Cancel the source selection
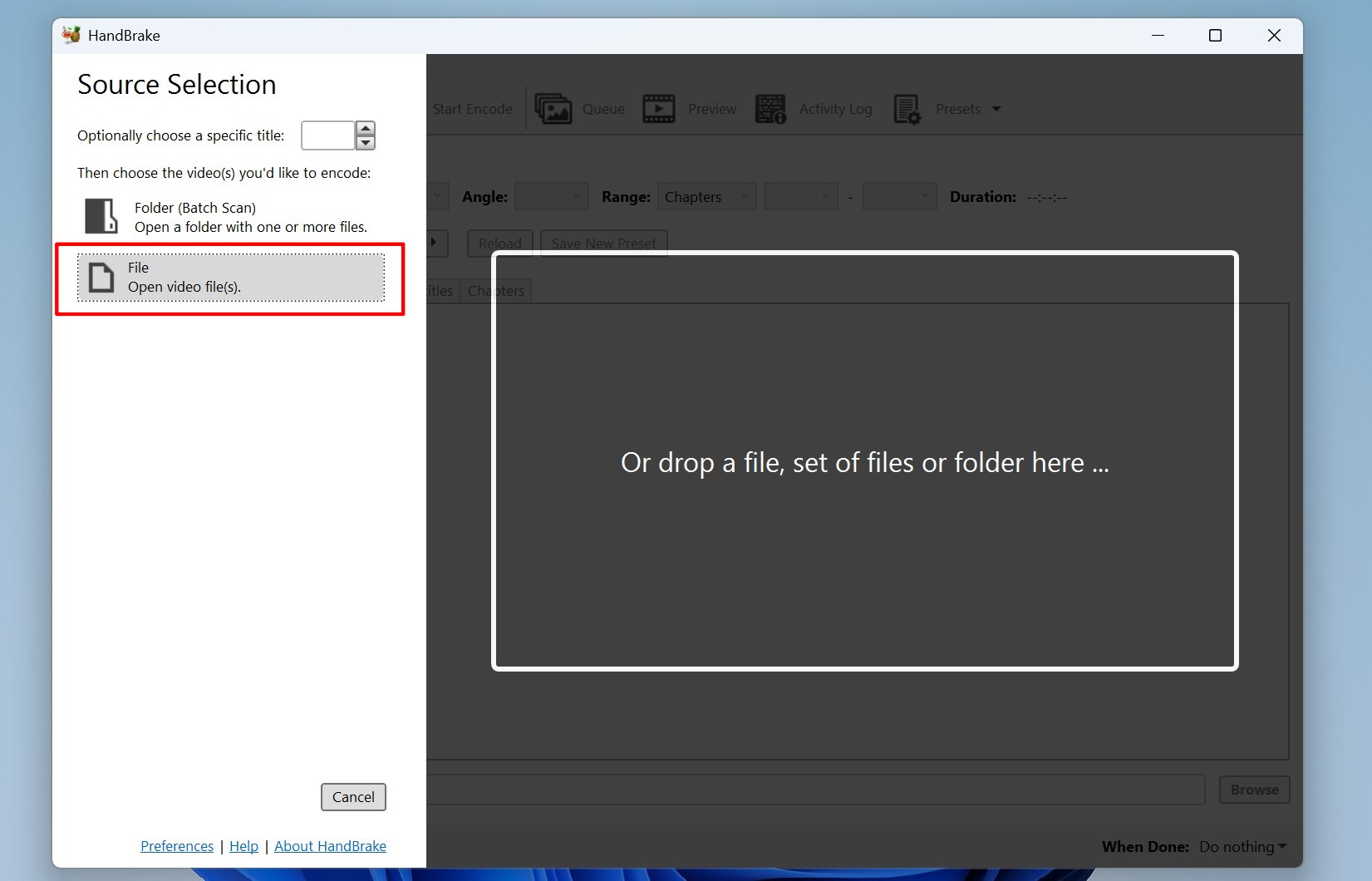The height and width of the screenshot is (881, 1372). (353, 797)
